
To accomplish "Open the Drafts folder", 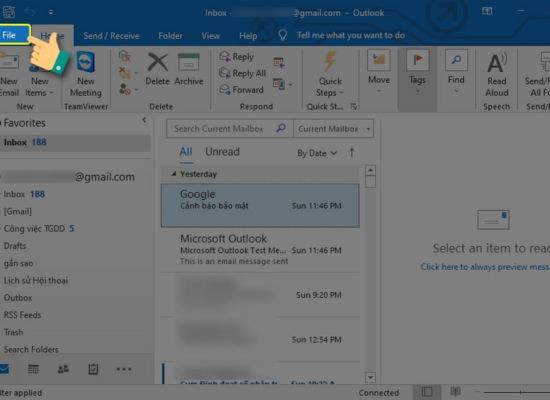I will click(75, 246).
